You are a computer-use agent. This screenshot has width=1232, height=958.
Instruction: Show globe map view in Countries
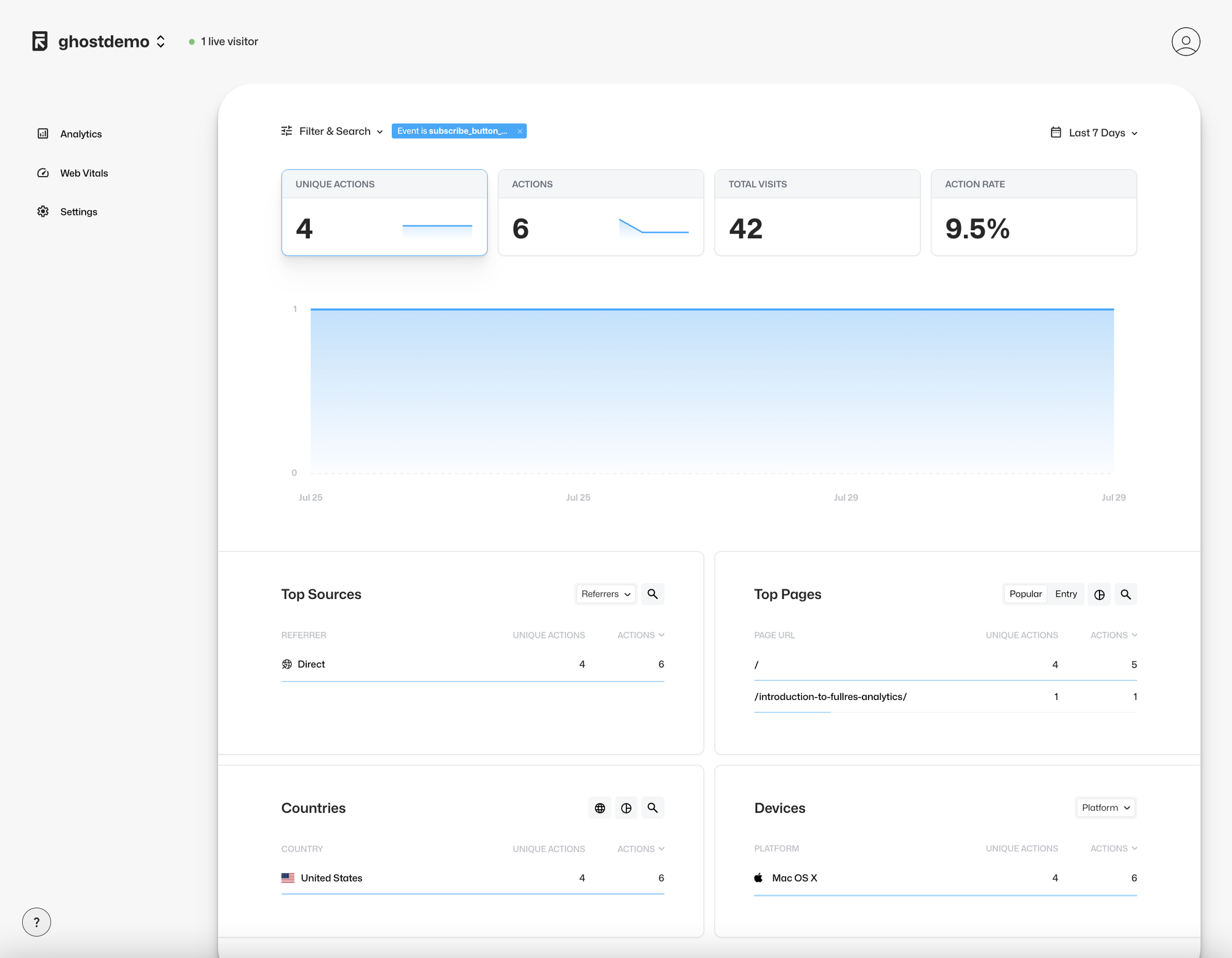[x=599, y=808]
